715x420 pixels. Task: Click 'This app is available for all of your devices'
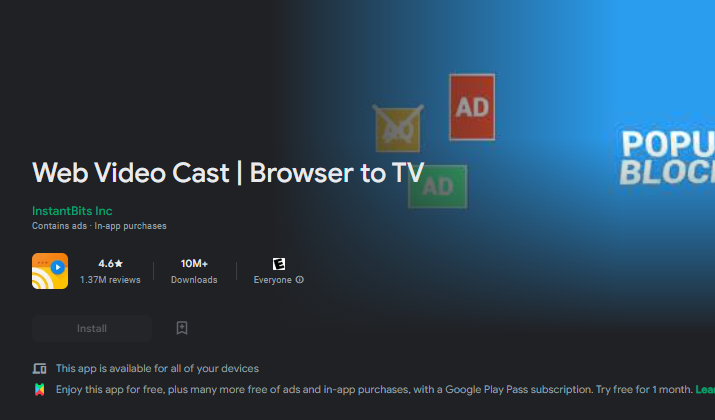(x=157, y=368)
